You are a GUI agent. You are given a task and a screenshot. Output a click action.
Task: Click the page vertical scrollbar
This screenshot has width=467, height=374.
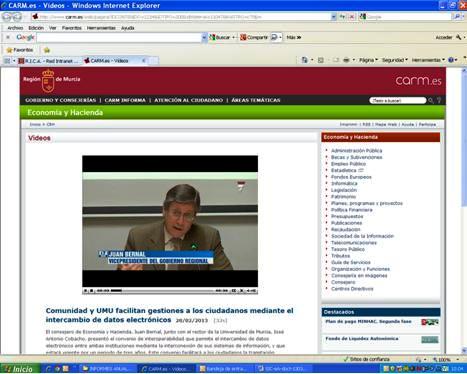point(464,211)
